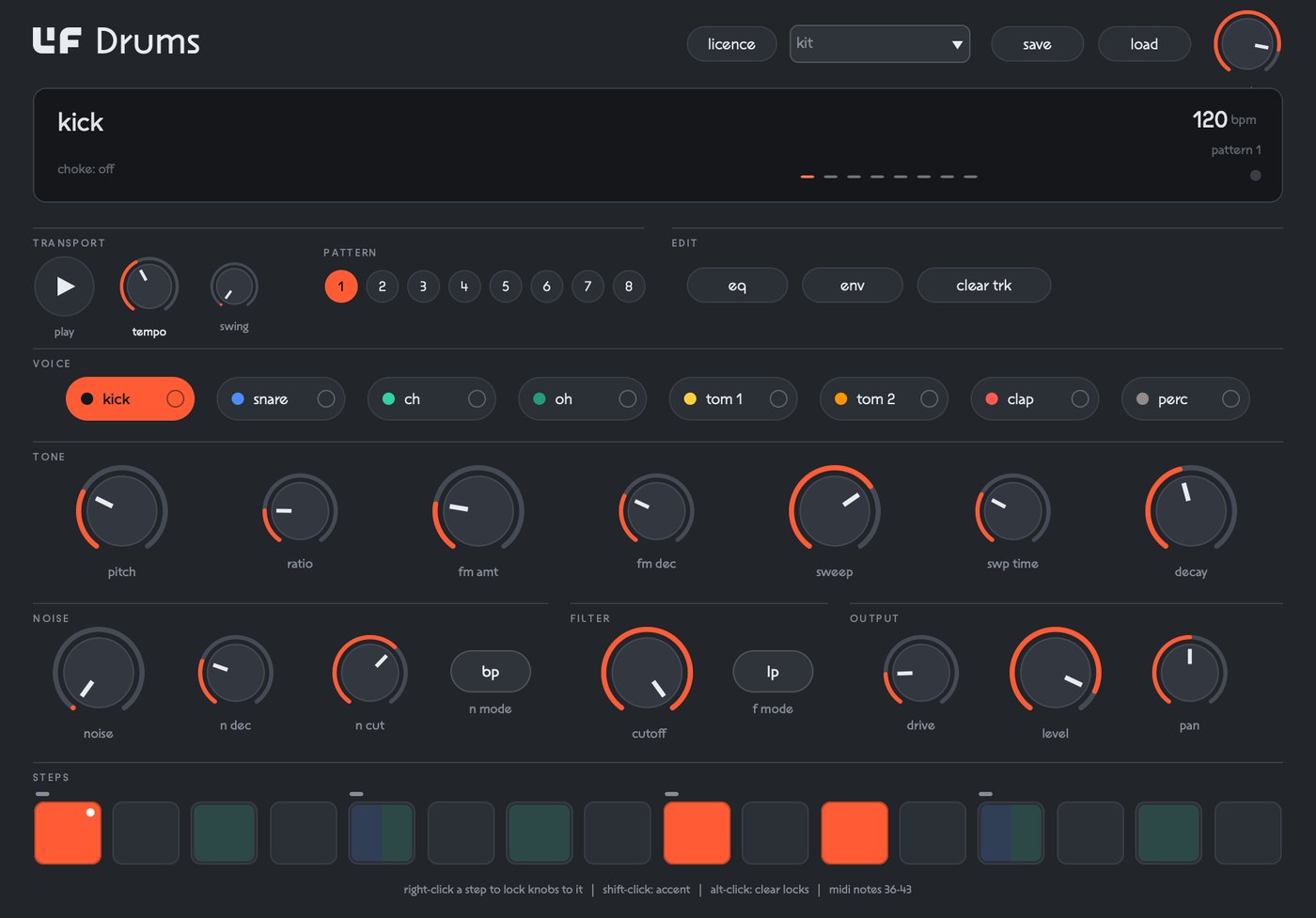The image size is (1316, 918).
Task: Switch to pattern 4
Action: tap(464, 287)
